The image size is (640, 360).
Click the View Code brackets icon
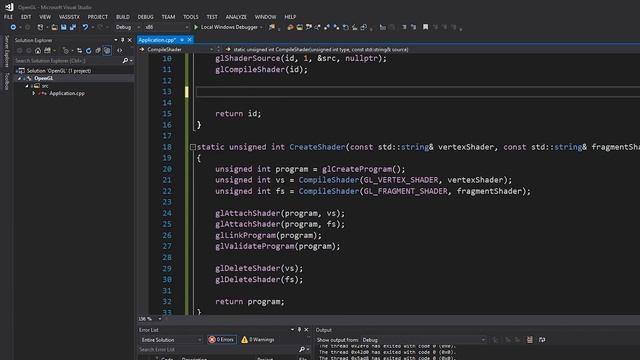(120, 51)
